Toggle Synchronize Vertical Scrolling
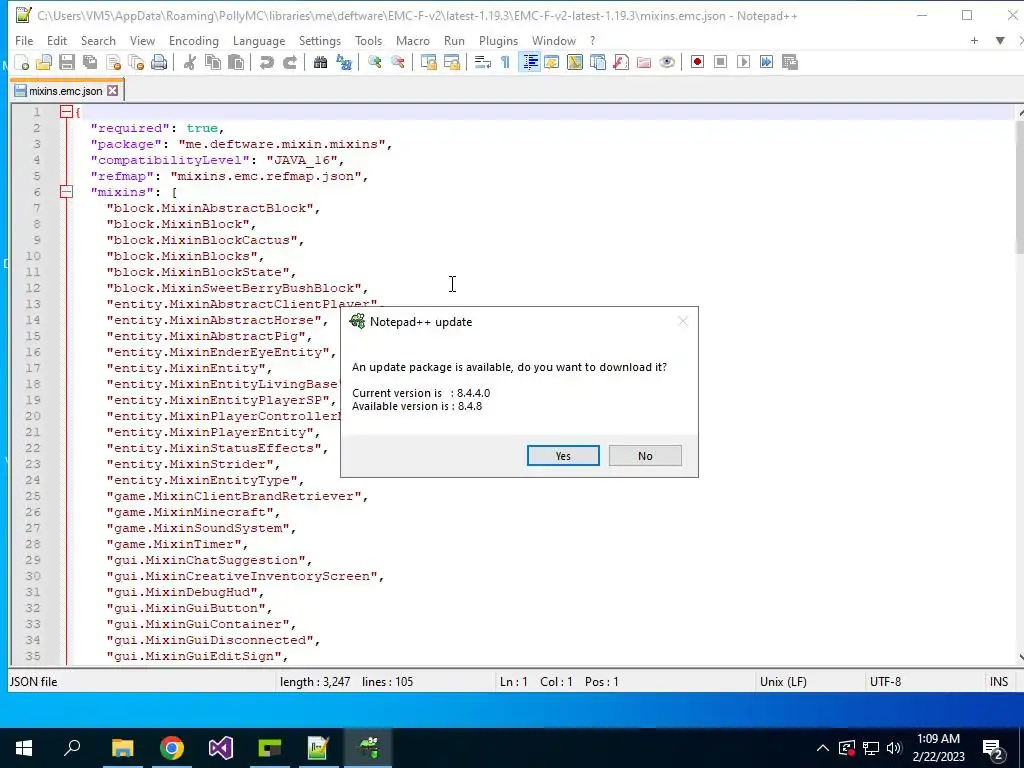 click(428, 62)
